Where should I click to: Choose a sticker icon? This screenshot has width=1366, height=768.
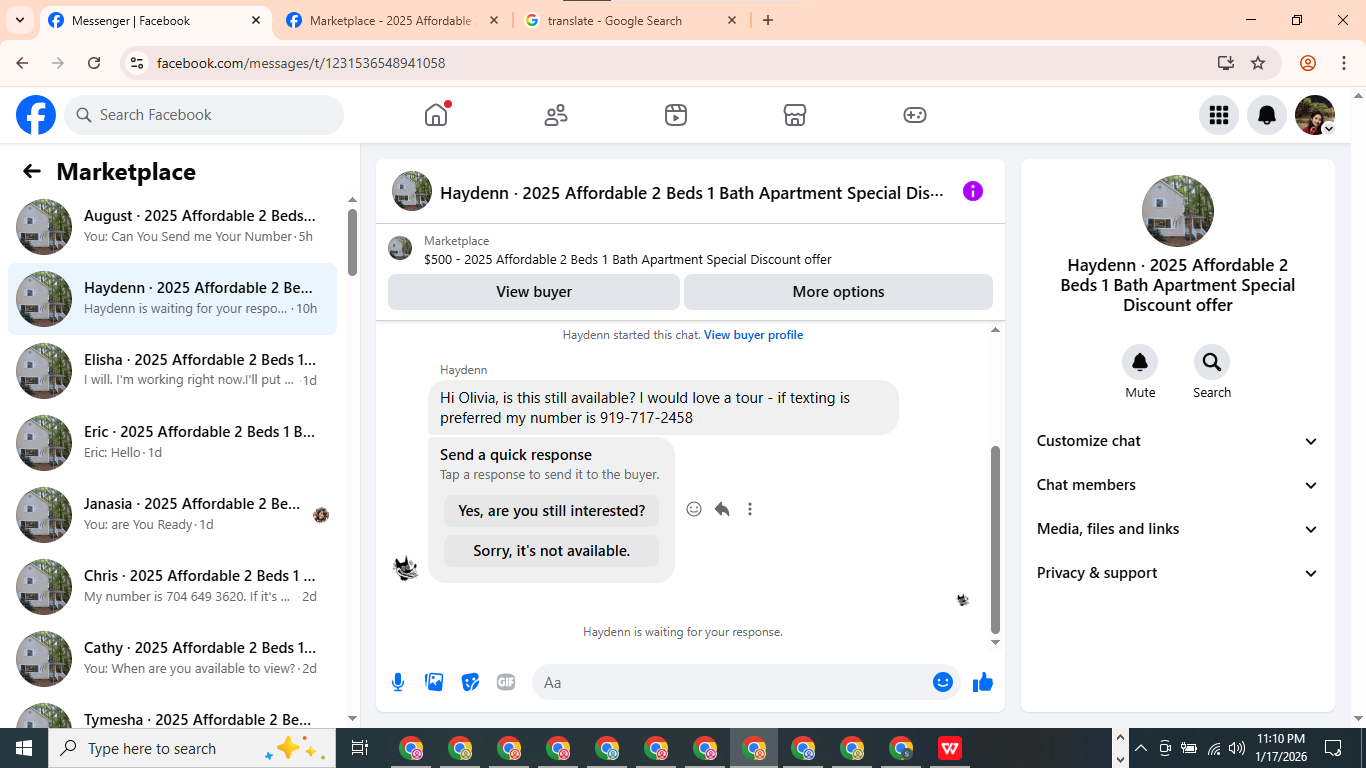point(470,682)
